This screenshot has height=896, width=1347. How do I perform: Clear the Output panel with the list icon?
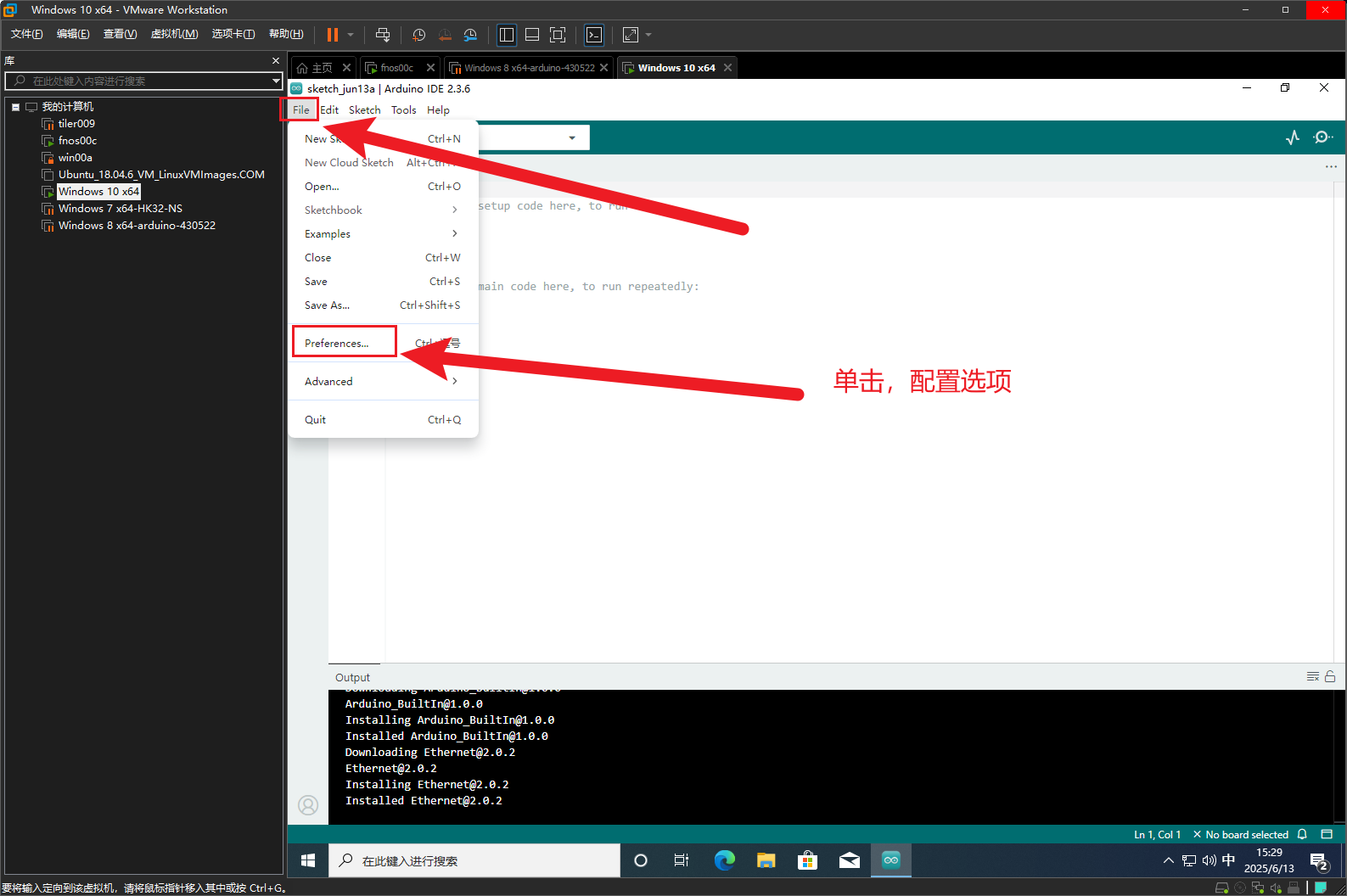pyautogui.click(x=1313, y=676)
